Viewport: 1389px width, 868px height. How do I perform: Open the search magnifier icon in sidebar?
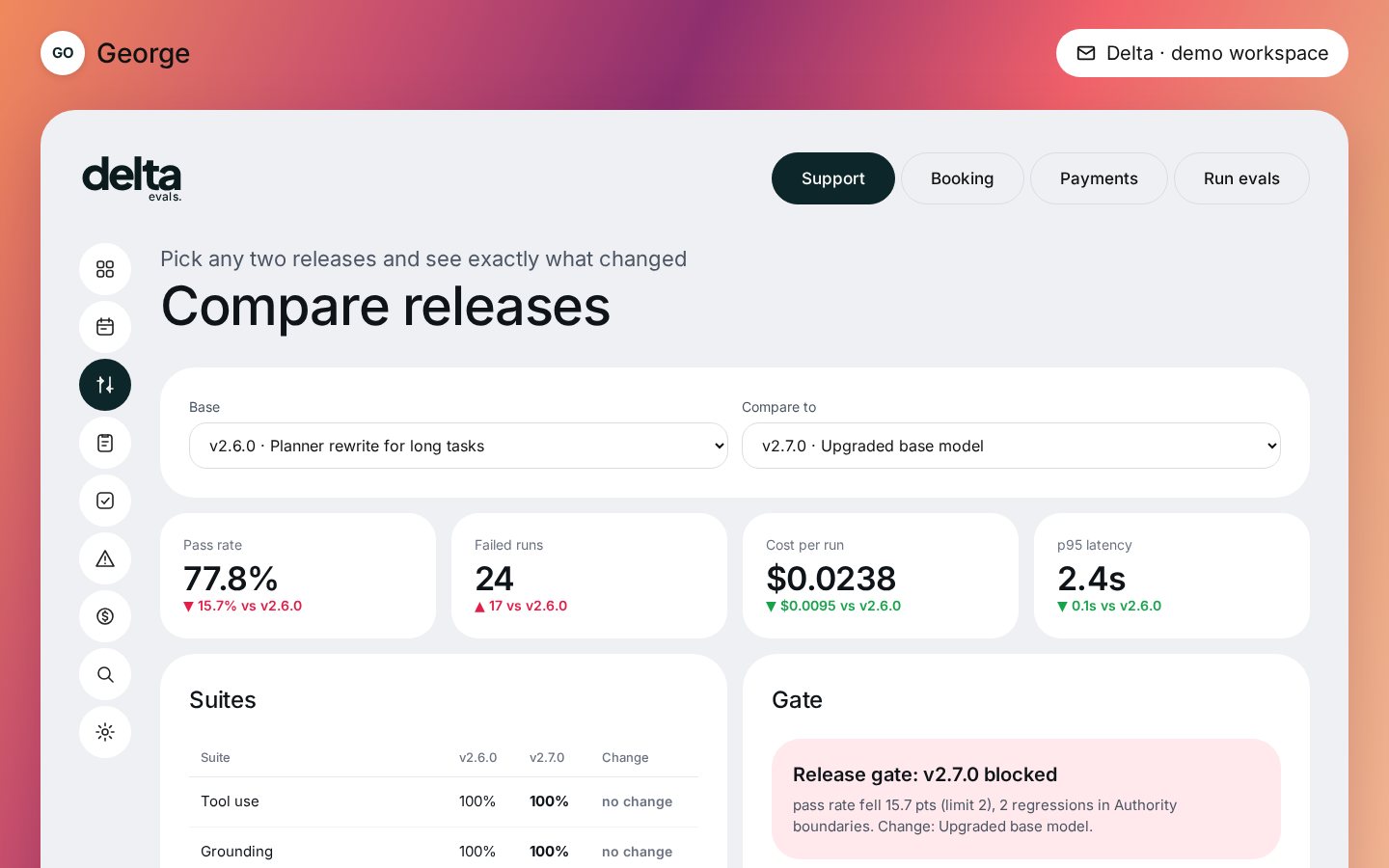[105, 674]
